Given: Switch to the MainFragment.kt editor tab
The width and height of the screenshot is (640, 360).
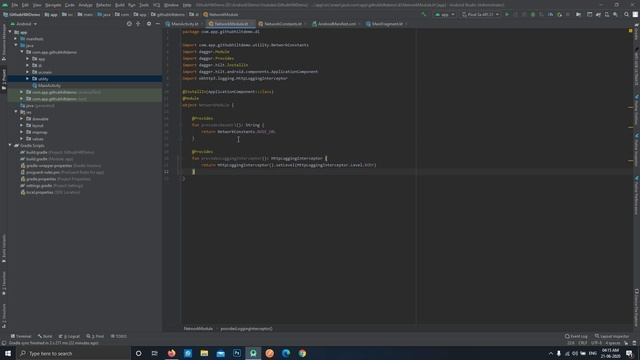Looking at the screenshot, I should (x=386, y=24).
